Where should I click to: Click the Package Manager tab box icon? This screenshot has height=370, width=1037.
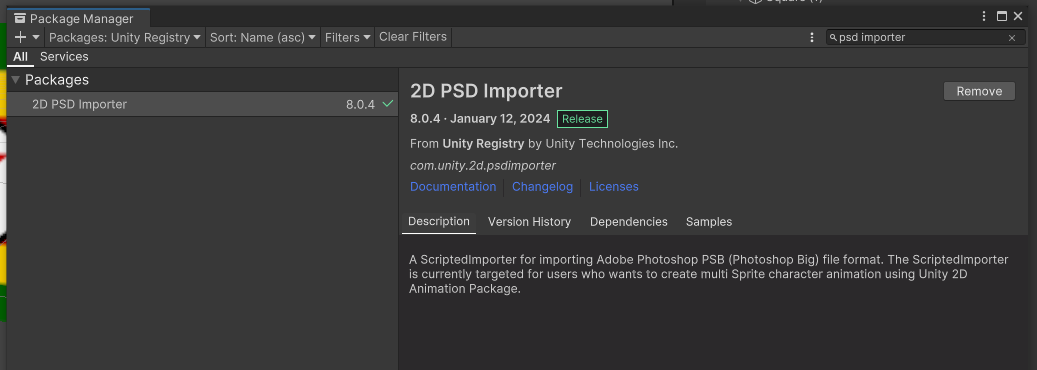(20, 19)
